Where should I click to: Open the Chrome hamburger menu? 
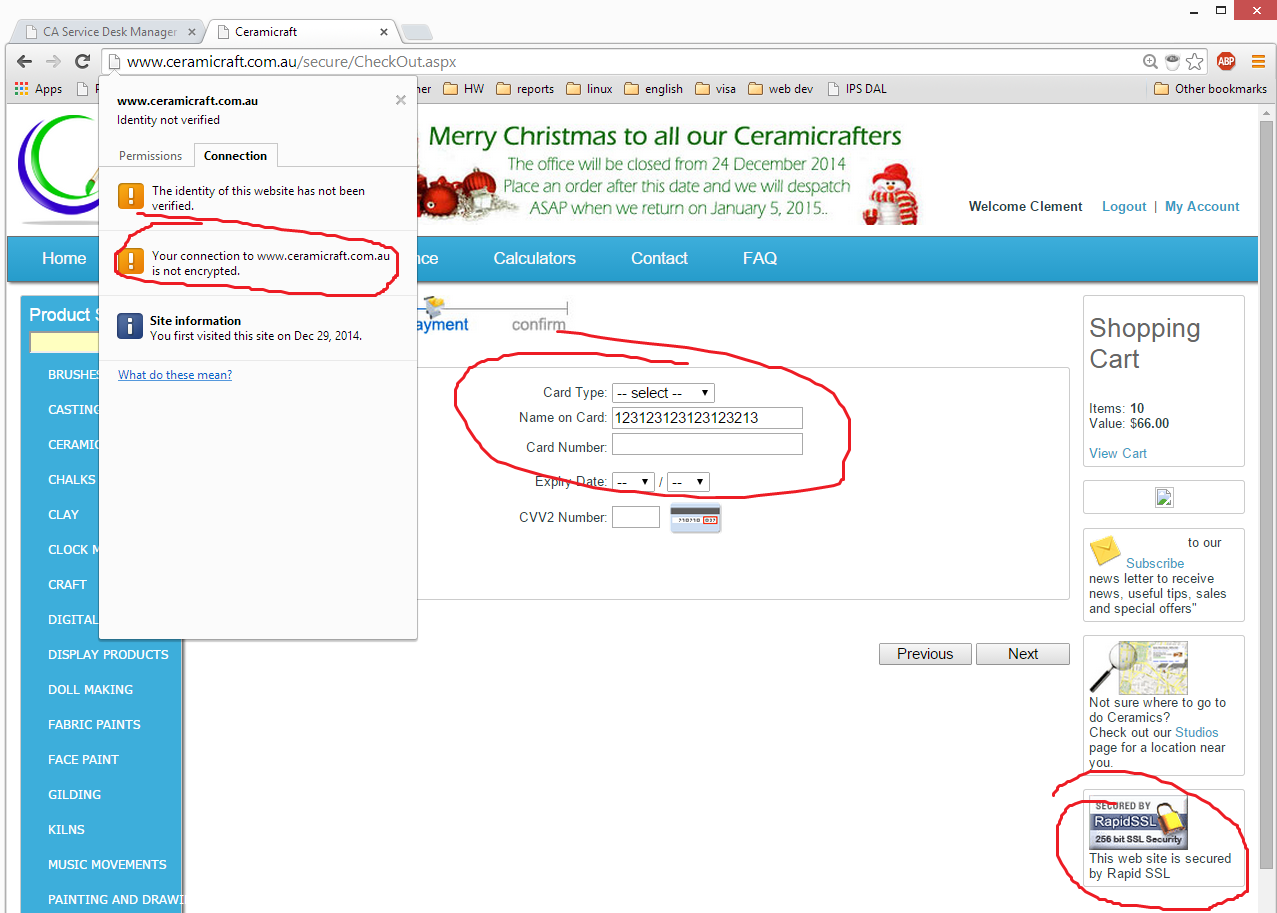[x=1258, y=62]
